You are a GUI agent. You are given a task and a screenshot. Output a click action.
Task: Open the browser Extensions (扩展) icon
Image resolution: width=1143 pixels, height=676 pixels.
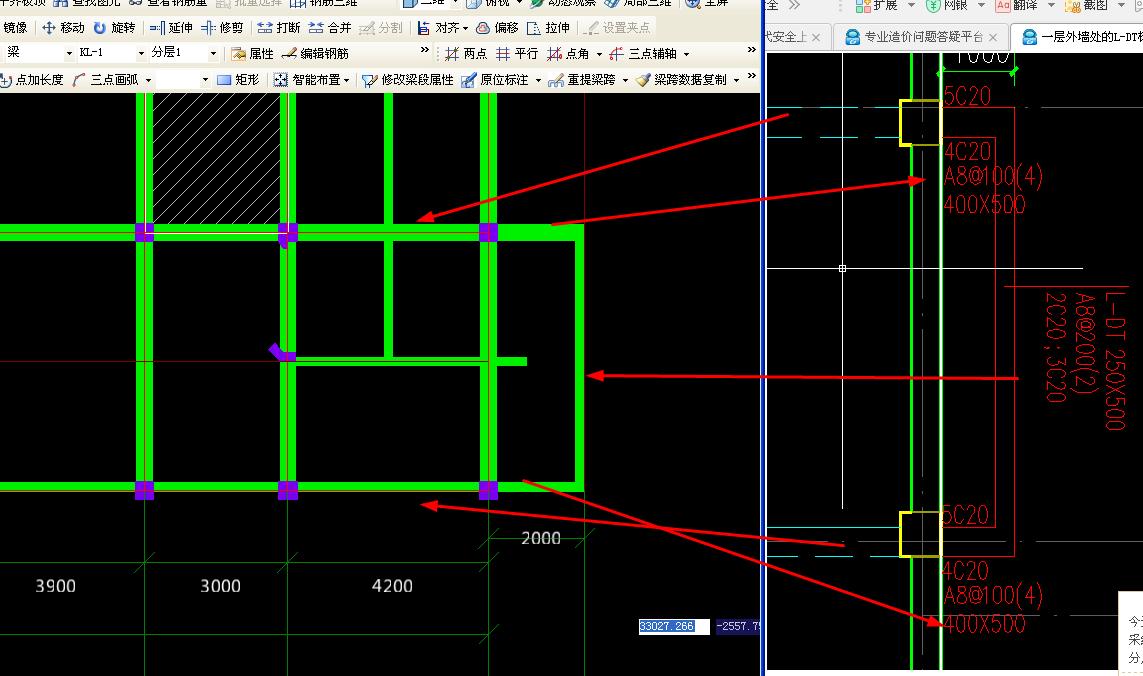pos(863,6)
